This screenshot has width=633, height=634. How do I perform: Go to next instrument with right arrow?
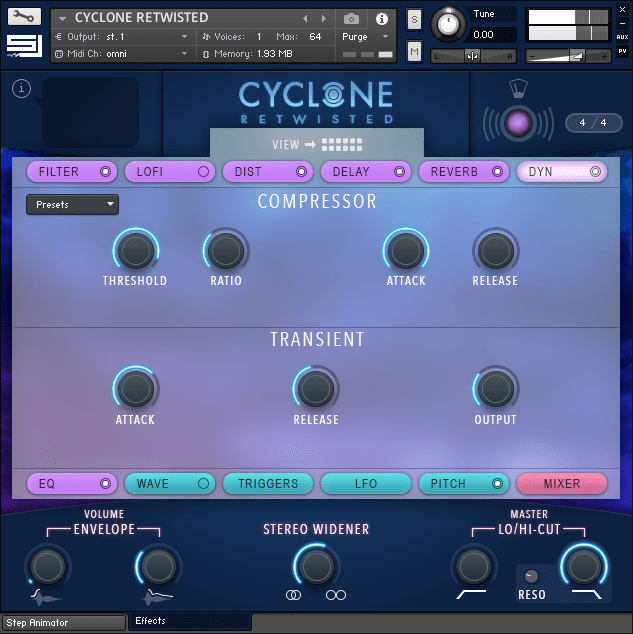323,19
